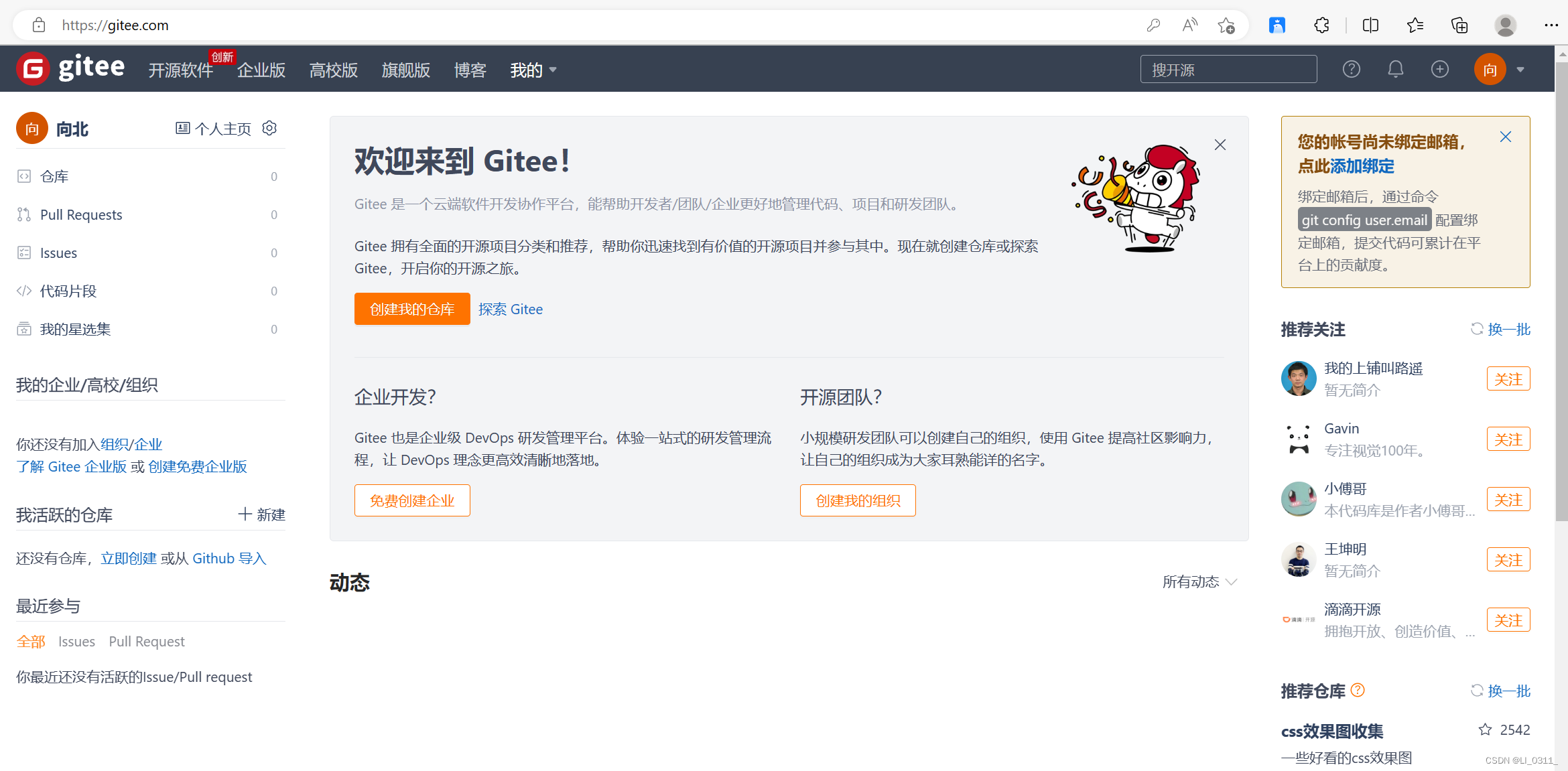Expand the 我的 dropdown menu
Viewport: 1568px width, 771px height.
click(x=533, y=70)
